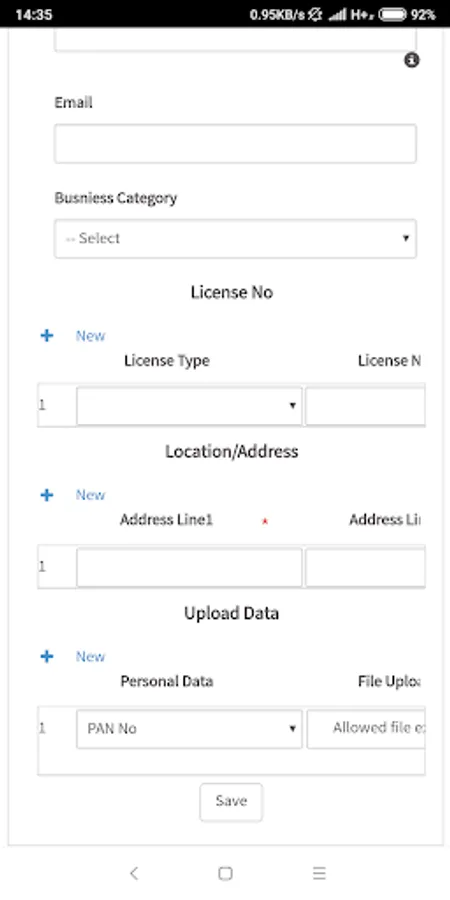Tap the info icon below the top field

[412, 60]
